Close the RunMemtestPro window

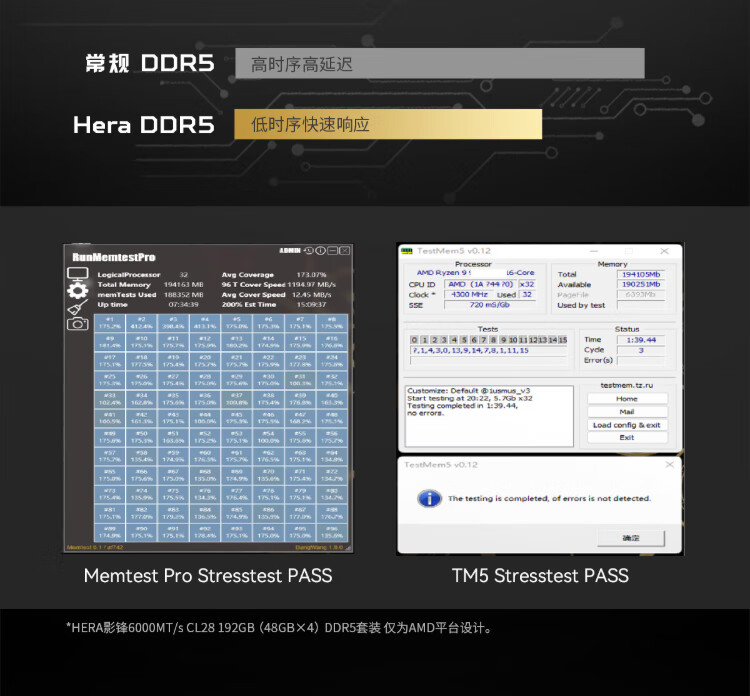(344, 250)
